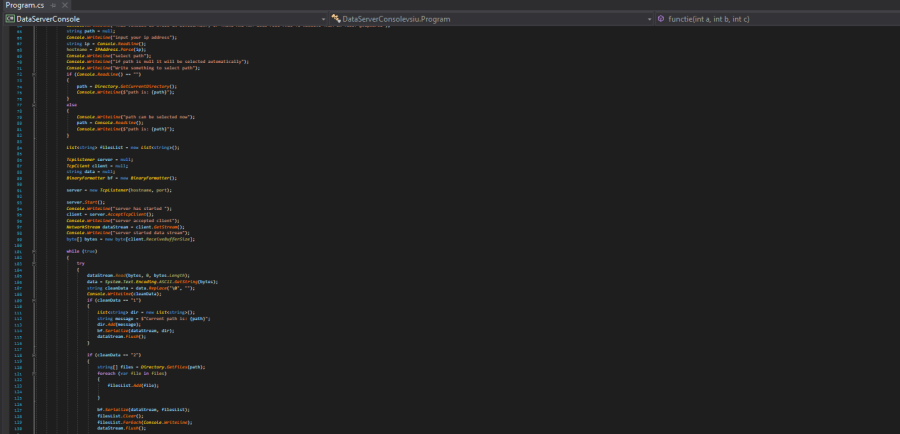900x434 pixels.
Task: Click the line hostname = IPAddress.Parse(ip);
Action: pos(107,49)
